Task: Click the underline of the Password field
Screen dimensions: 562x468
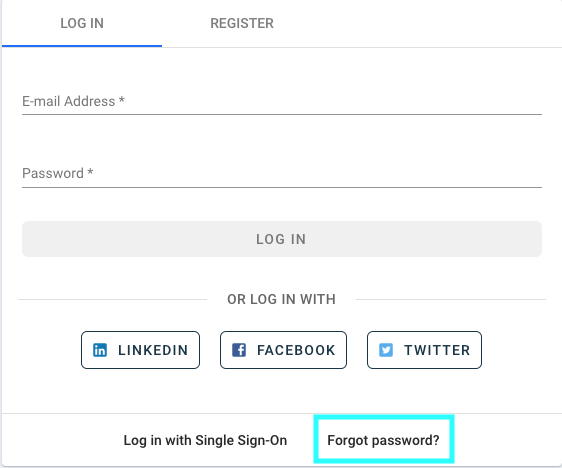Action: pyautogui.click(x=282, y=187)
